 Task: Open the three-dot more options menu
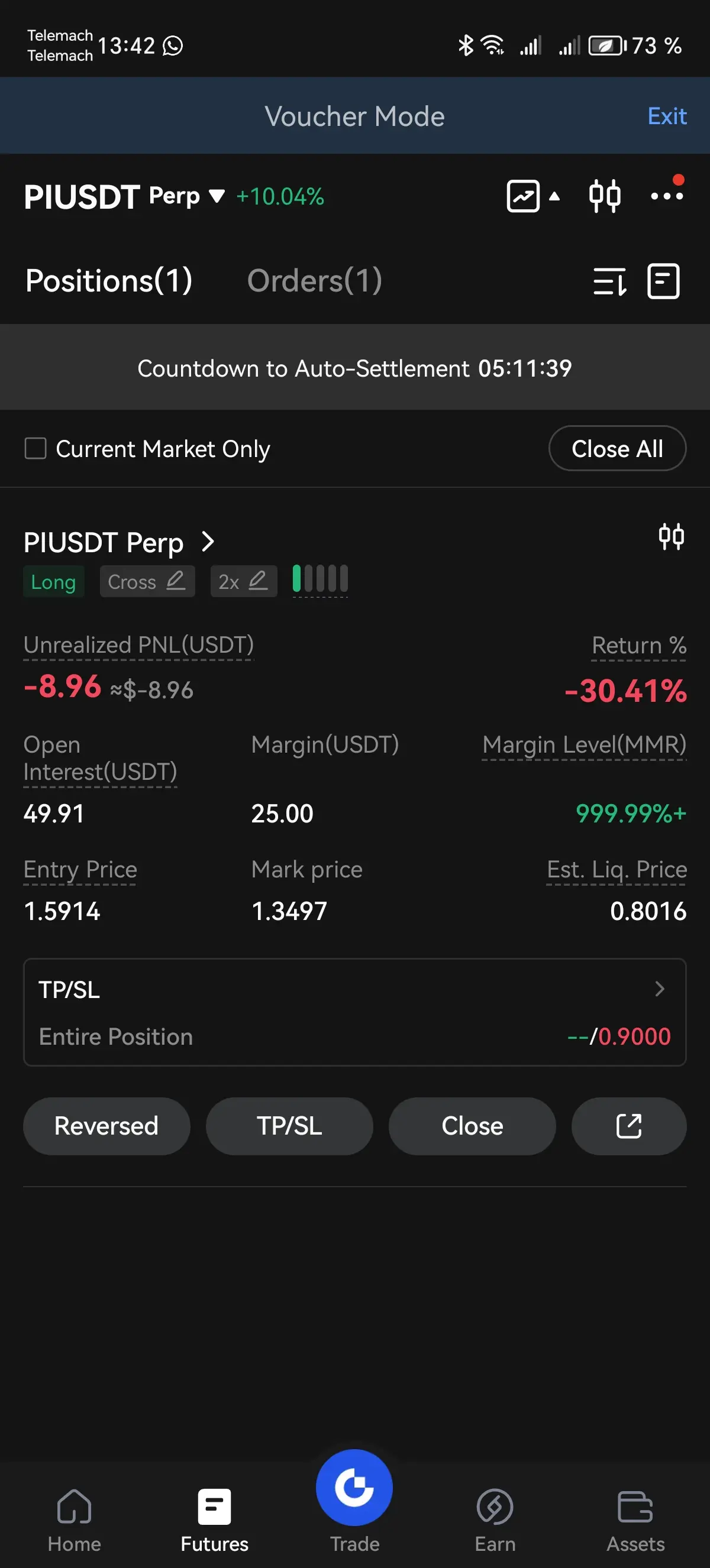click(x=667, y=195)
